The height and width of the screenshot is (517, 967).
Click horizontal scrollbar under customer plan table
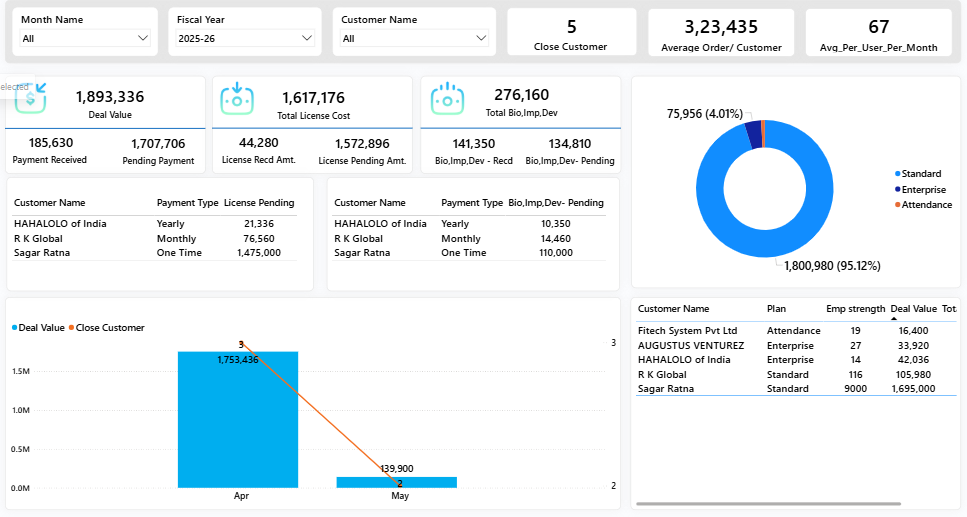point(768,504)
